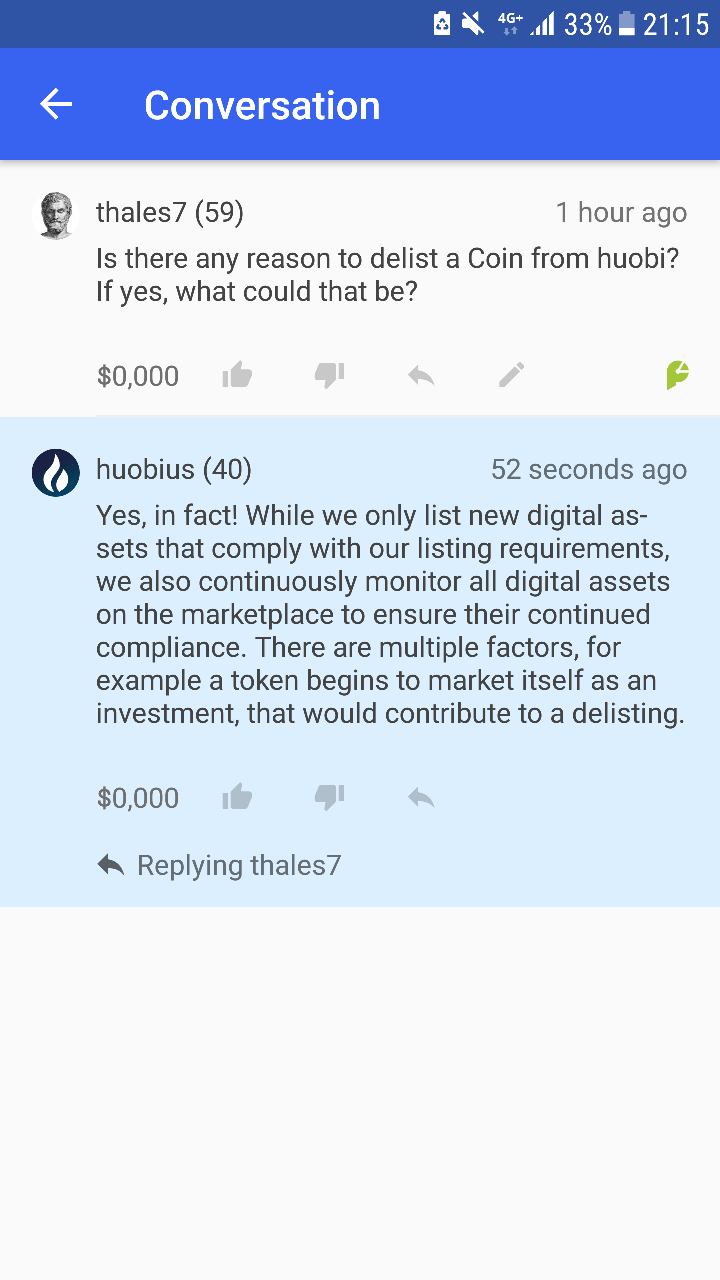Screen dimensions: 720x1280
Task: Reply to the huobius comment
Action: 421,798
